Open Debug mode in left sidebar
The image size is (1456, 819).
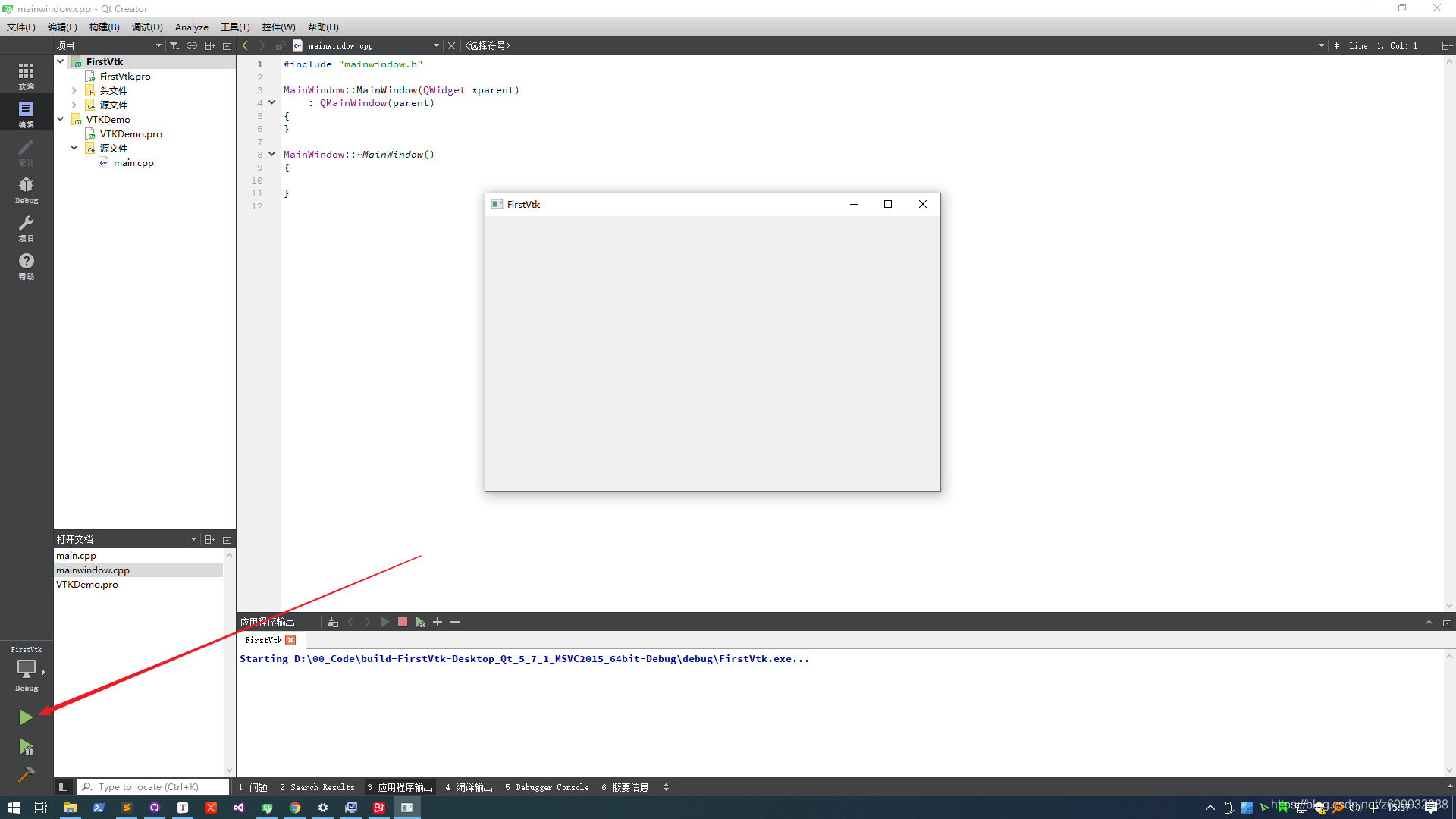26,190
